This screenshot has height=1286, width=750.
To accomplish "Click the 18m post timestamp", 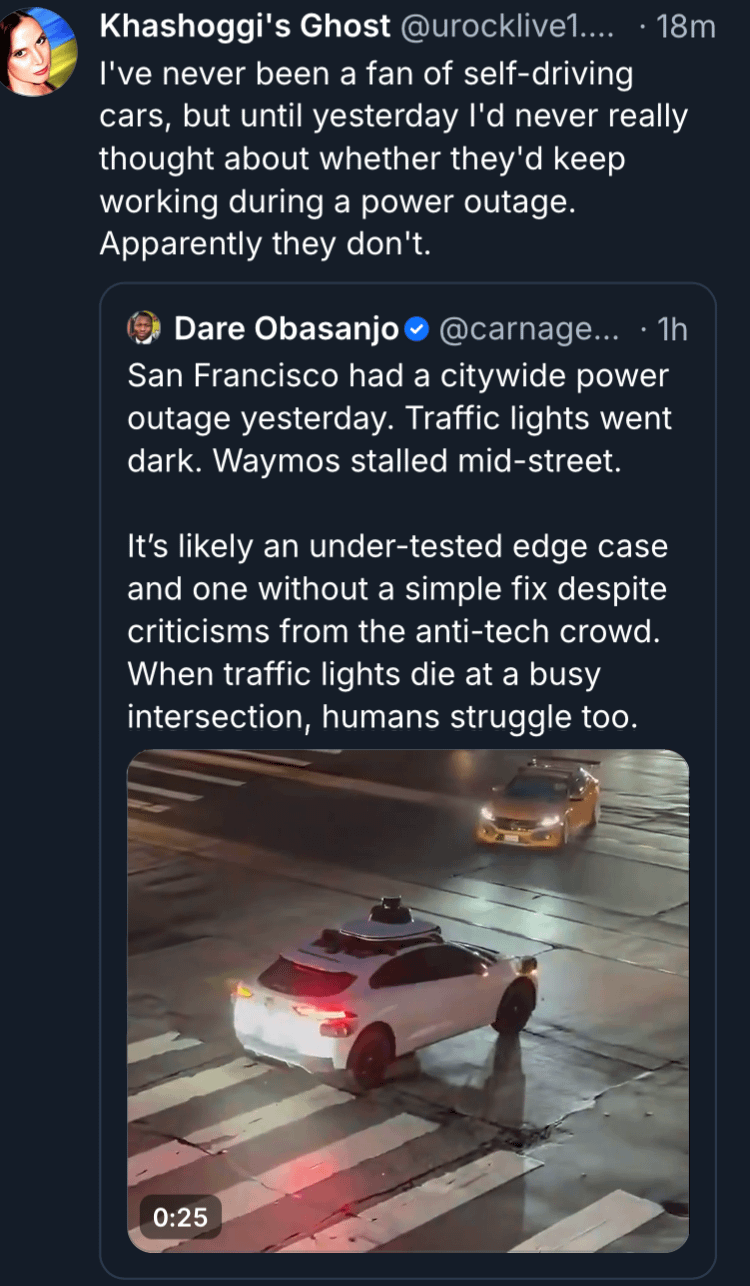I will tap(686, 27).
